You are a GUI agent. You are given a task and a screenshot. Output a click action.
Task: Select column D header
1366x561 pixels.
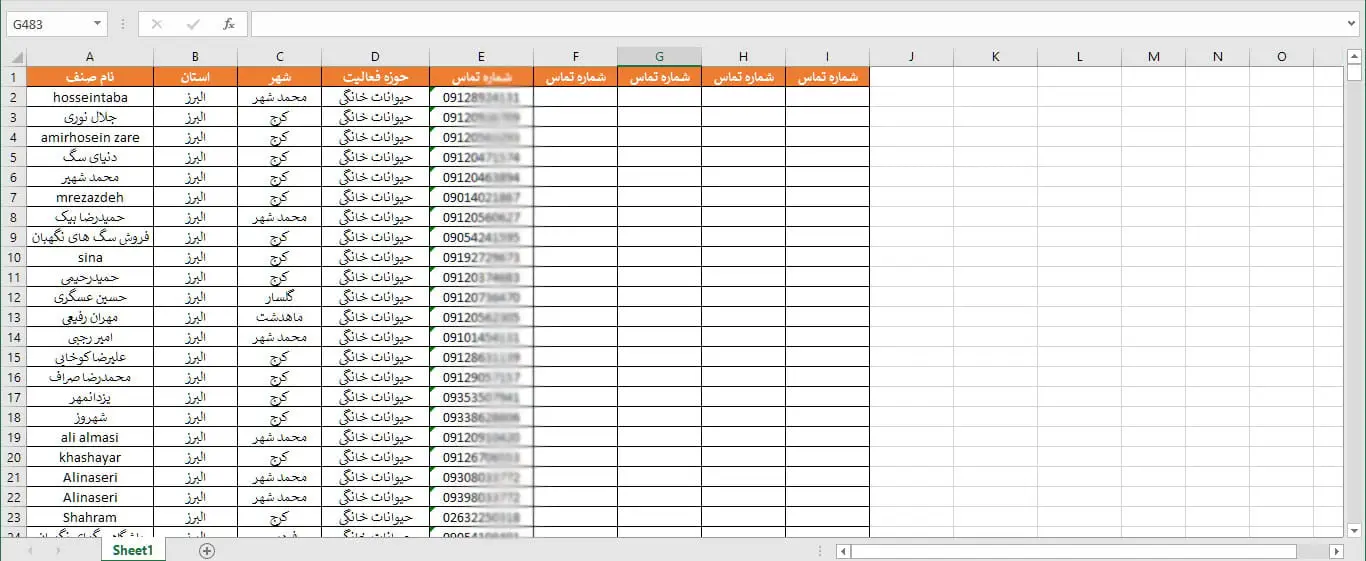pyautogui.click(x=375, y=57)
